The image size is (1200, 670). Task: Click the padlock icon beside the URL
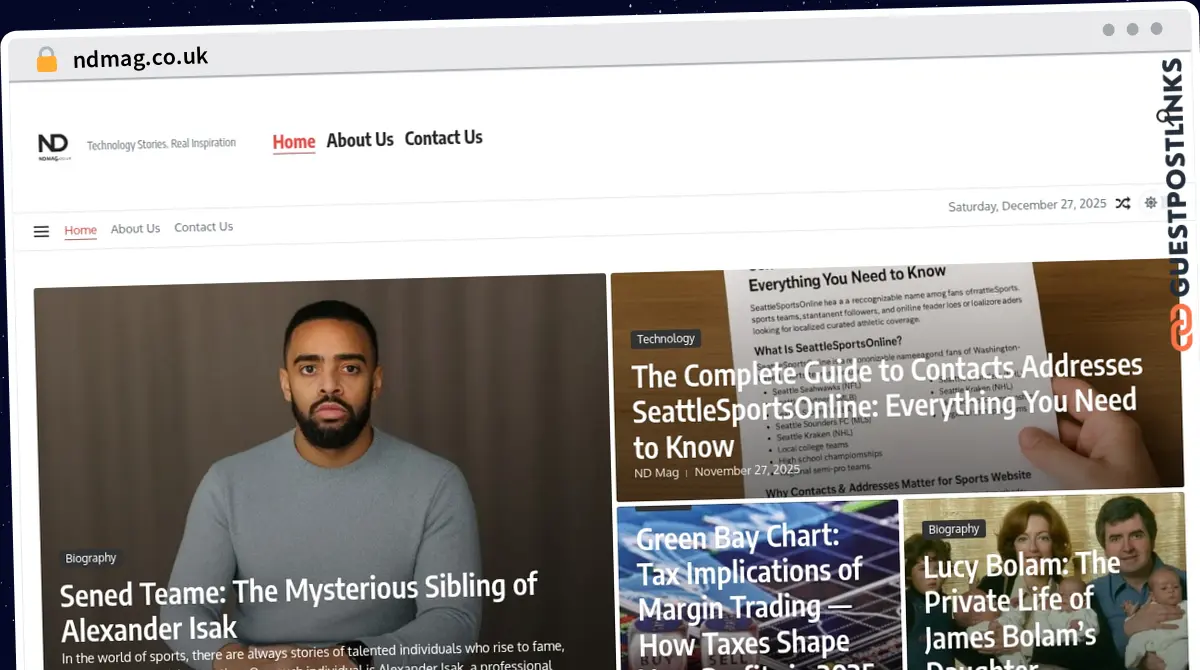pyautogui.click(x=46, y=60)
